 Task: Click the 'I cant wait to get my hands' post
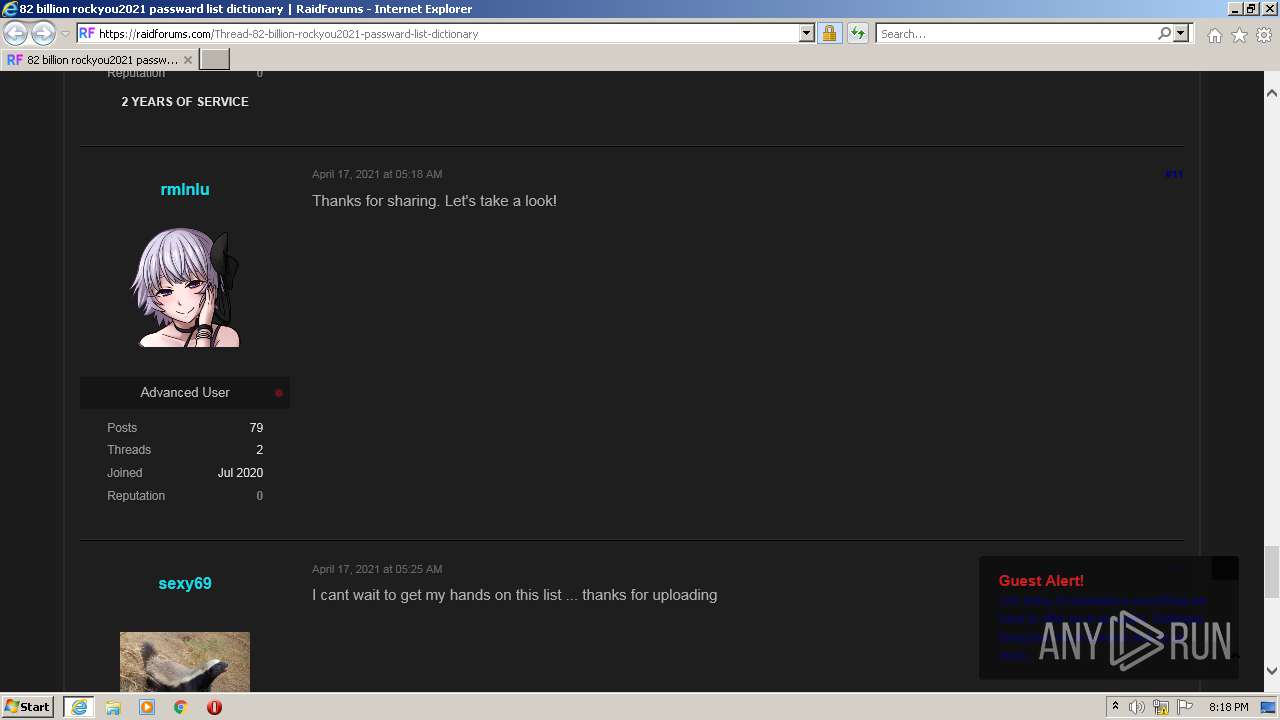pyautogui.click(x=514, y=595)
